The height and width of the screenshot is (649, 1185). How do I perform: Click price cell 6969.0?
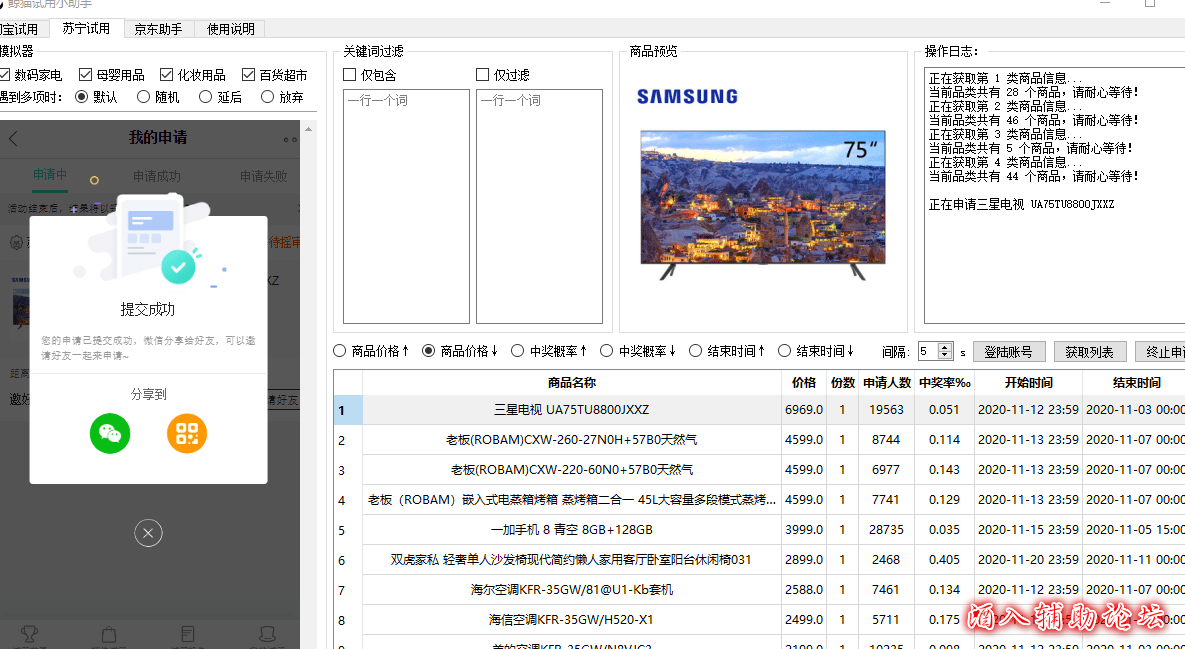point(803,410)
